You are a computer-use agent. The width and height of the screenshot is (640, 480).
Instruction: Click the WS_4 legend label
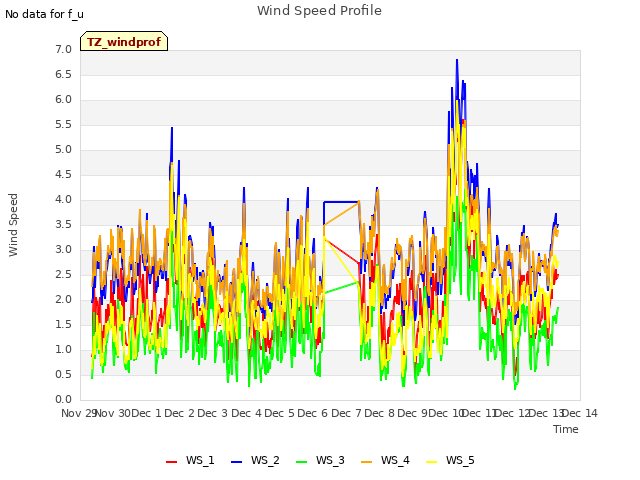(x=395, y=460)
